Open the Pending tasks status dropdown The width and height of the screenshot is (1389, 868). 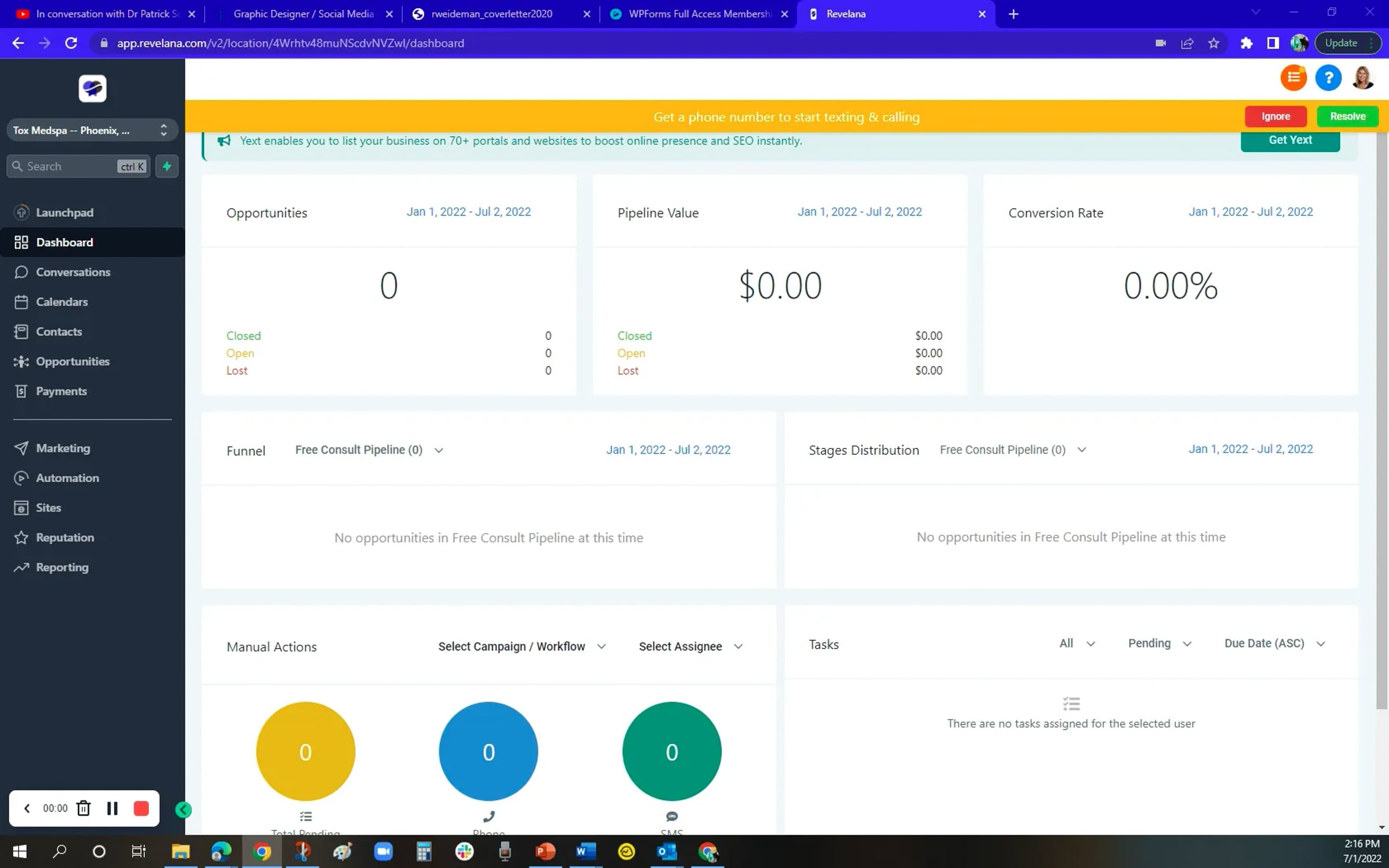(x=1159, y=643)
